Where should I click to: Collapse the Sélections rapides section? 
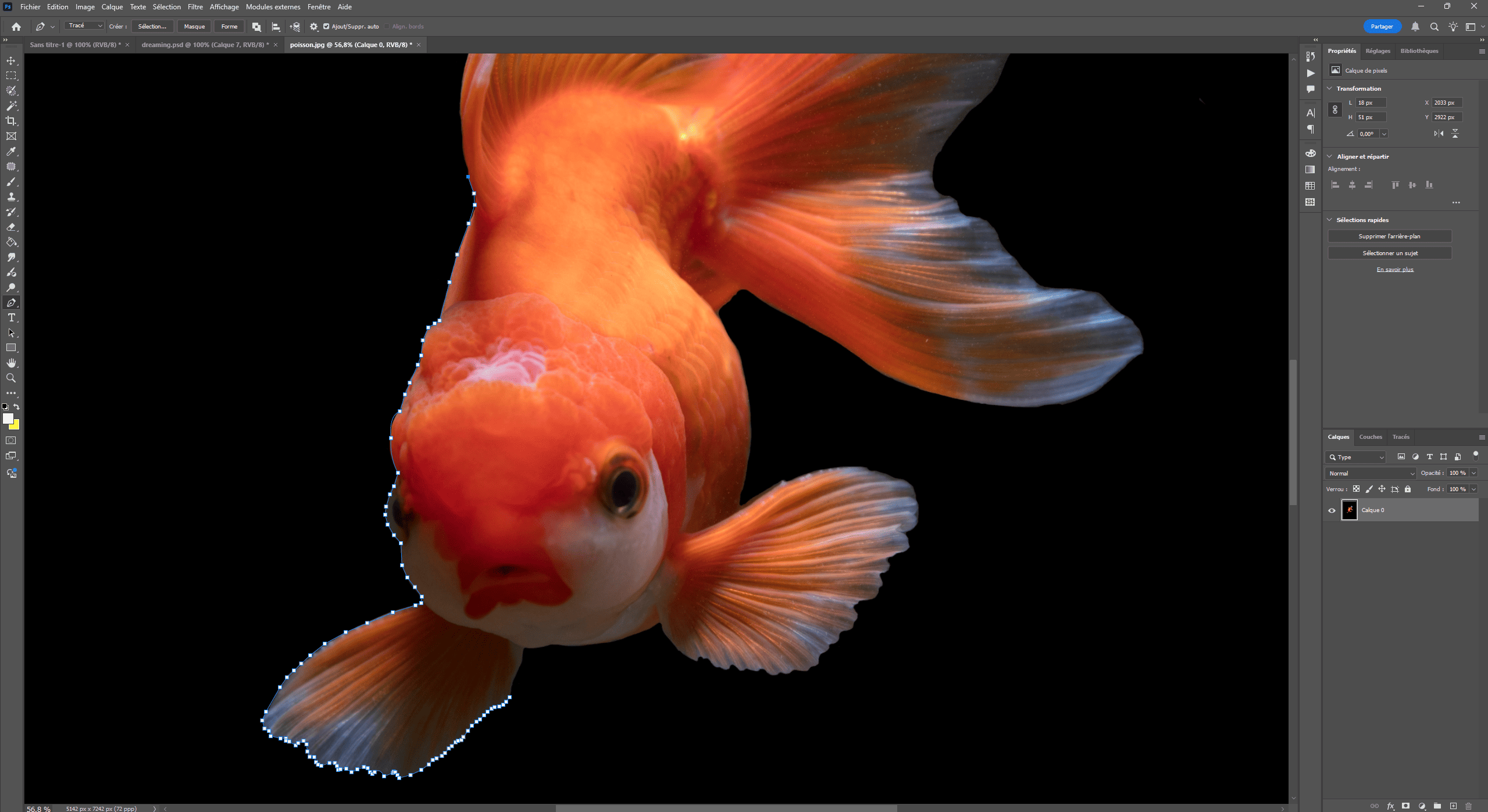(x=1330, y=220)
